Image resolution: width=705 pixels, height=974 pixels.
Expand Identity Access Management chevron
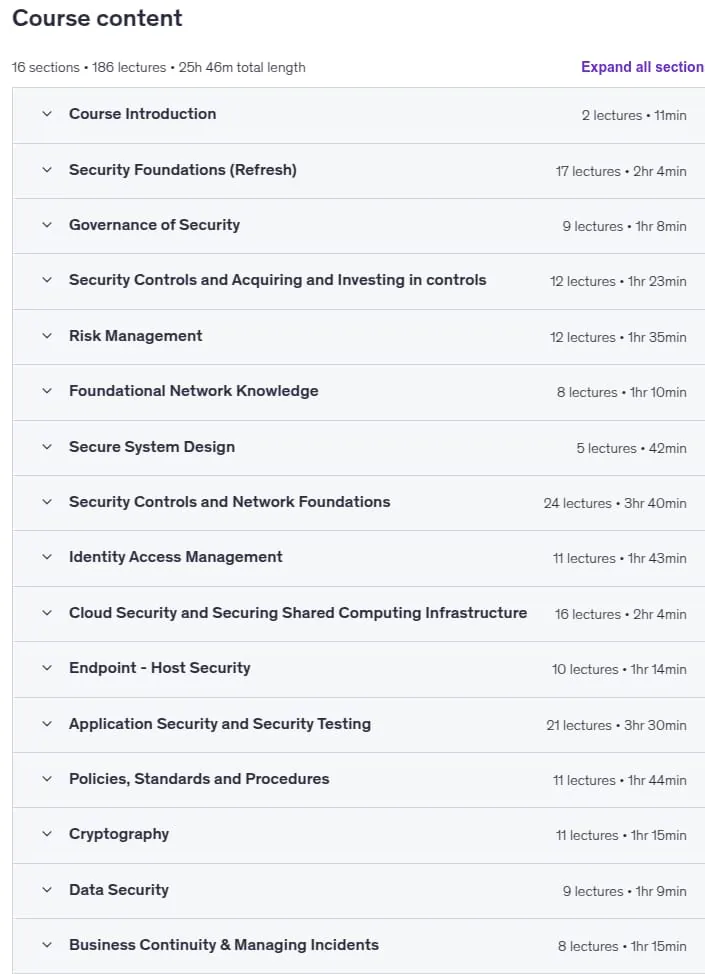(47, 557)
